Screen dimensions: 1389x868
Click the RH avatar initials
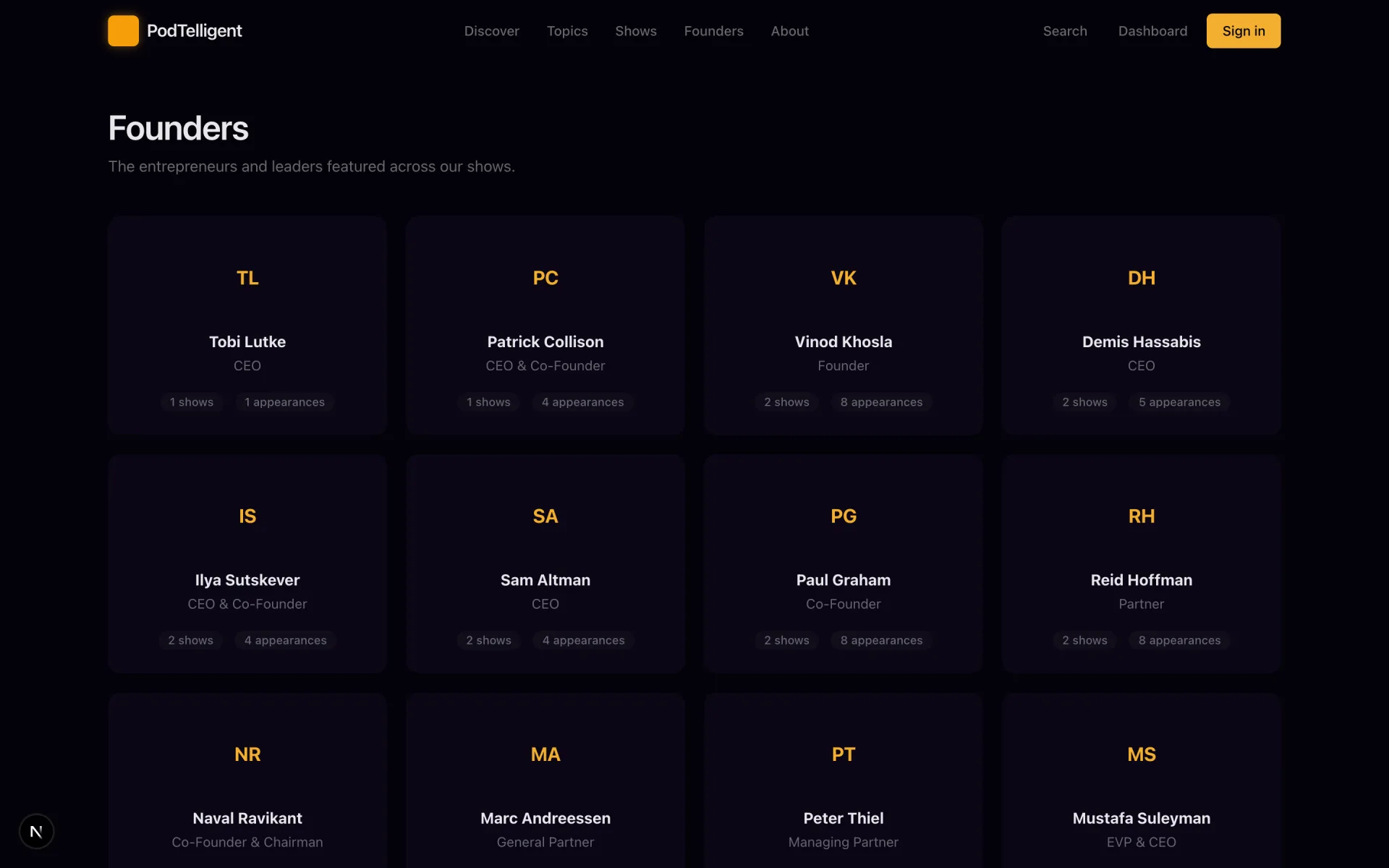[x=1142, y=516]
